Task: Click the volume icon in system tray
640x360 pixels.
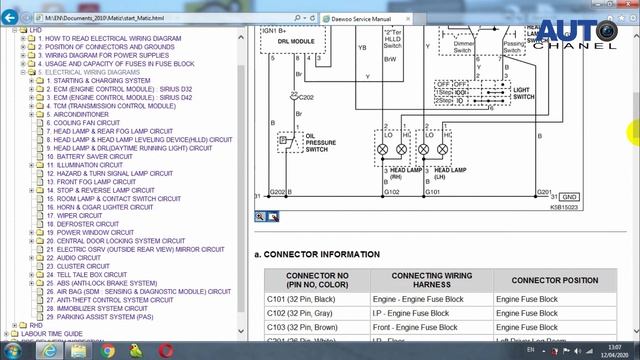Action: tap(578, 351)
